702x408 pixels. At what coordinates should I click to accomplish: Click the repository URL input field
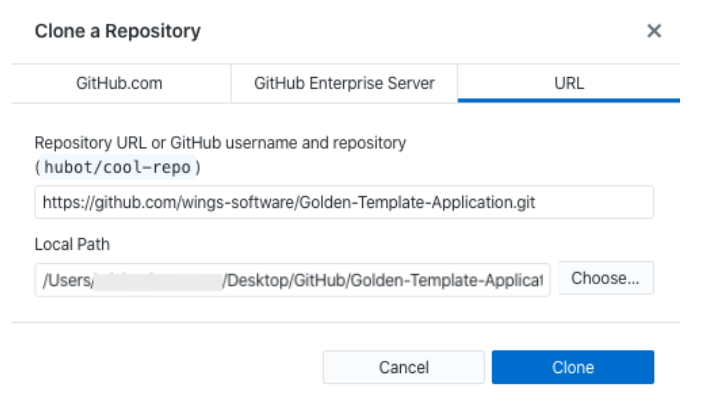coord(344,202)
